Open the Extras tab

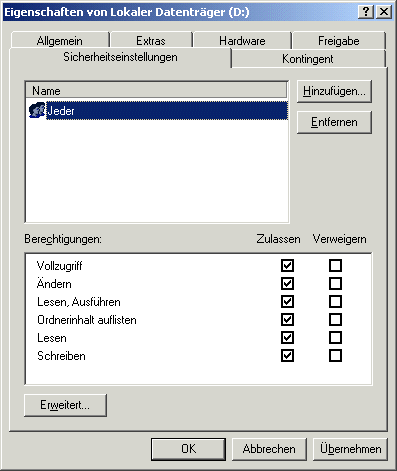(151, 41)
